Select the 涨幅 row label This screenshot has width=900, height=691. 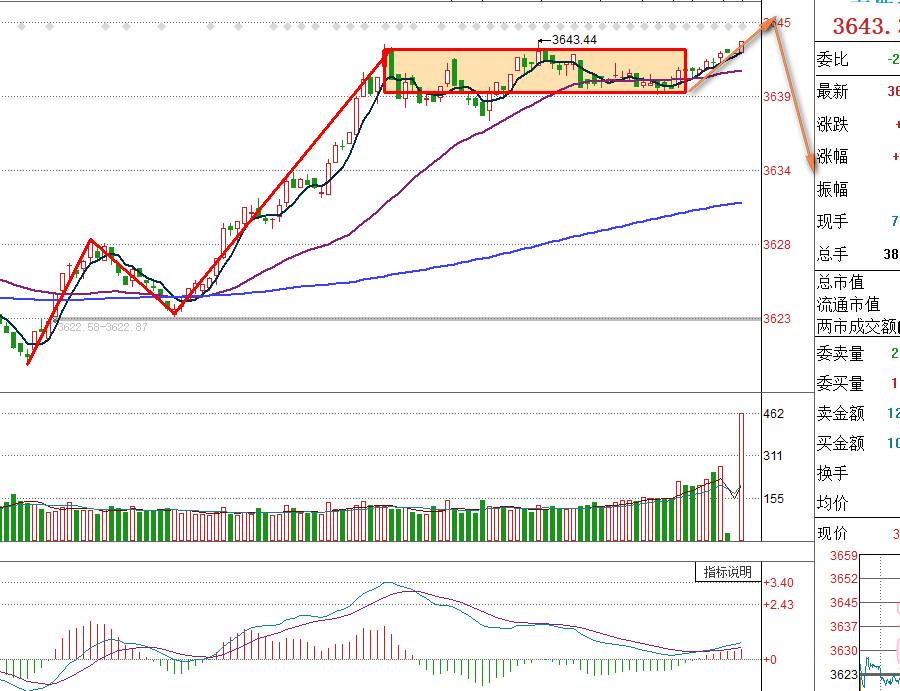(x=832, y=156)
